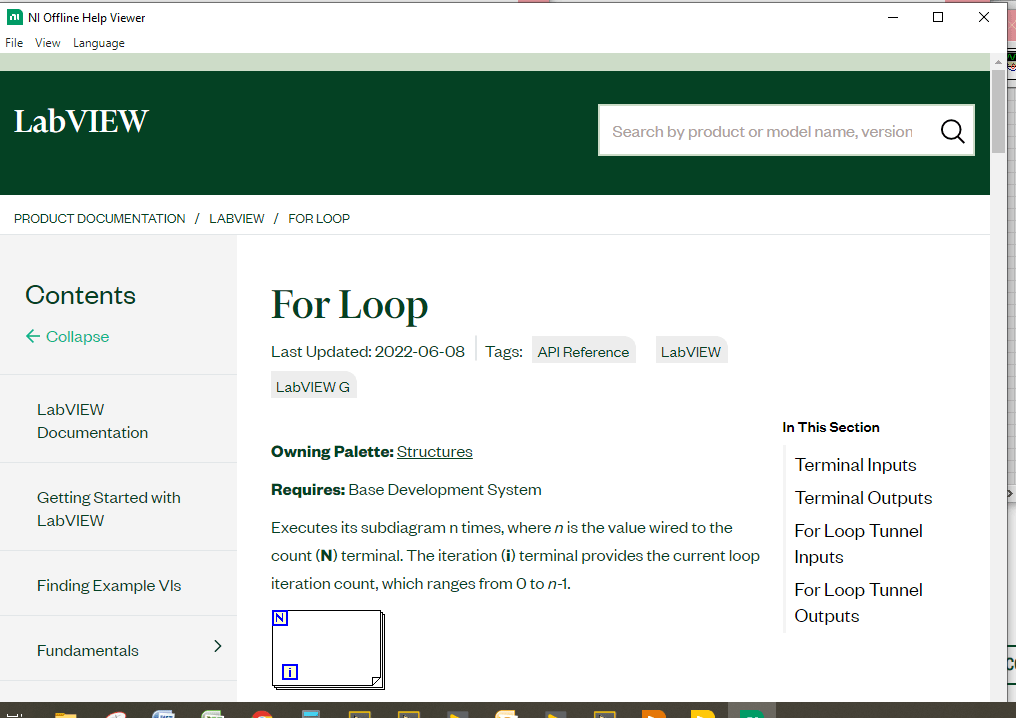Viewport: 1016px width, 718px height.
Task: Jump to For Loop Tunnel Inputs
Action: (x=858, y=544)
